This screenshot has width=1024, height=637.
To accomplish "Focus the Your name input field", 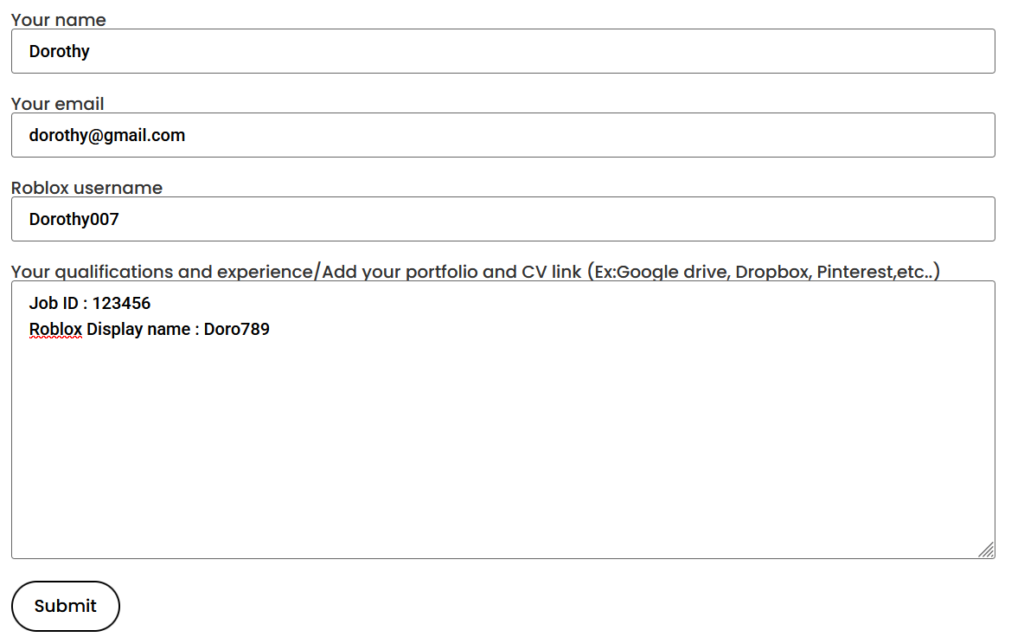I will [503, 51].
